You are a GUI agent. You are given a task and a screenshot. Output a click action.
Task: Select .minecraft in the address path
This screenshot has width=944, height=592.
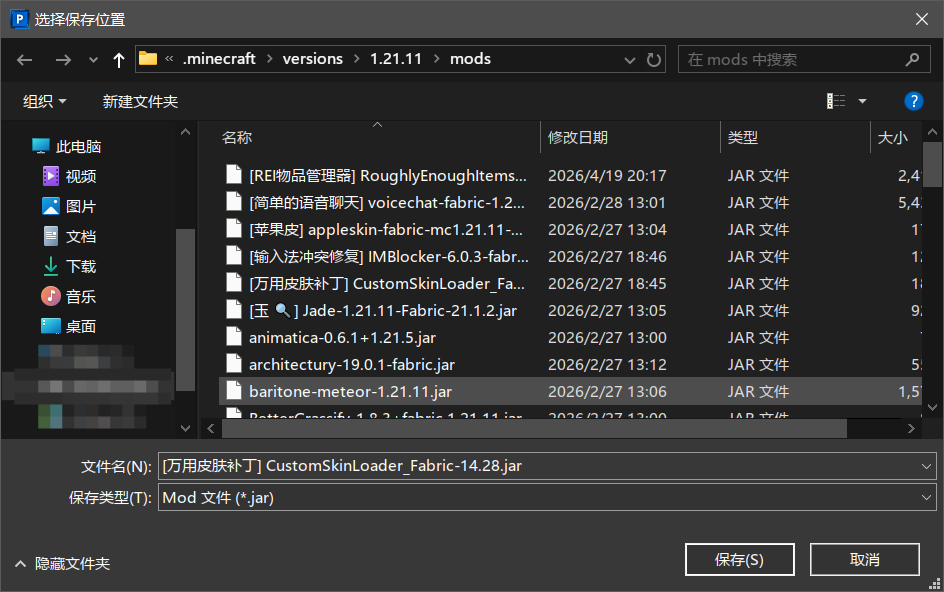[x=219, y=58]
